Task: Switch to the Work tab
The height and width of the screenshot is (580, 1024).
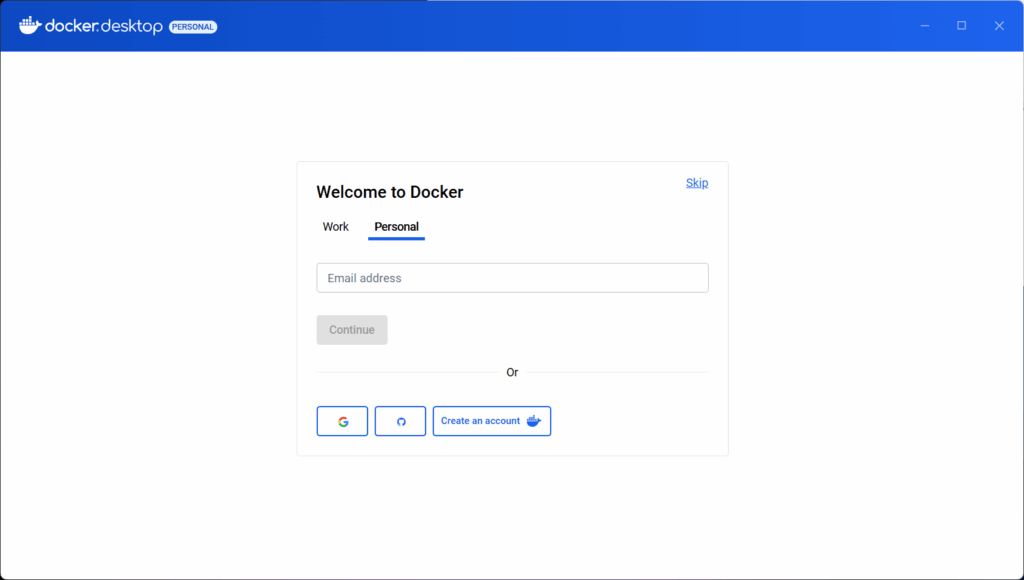Action: tap(336, 227)
